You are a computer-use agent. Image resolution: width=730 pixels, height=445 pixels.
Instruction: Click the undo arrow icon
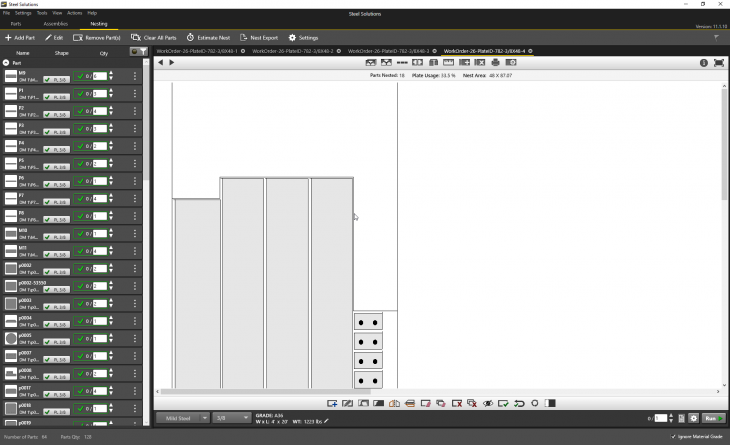pos(519,404)
